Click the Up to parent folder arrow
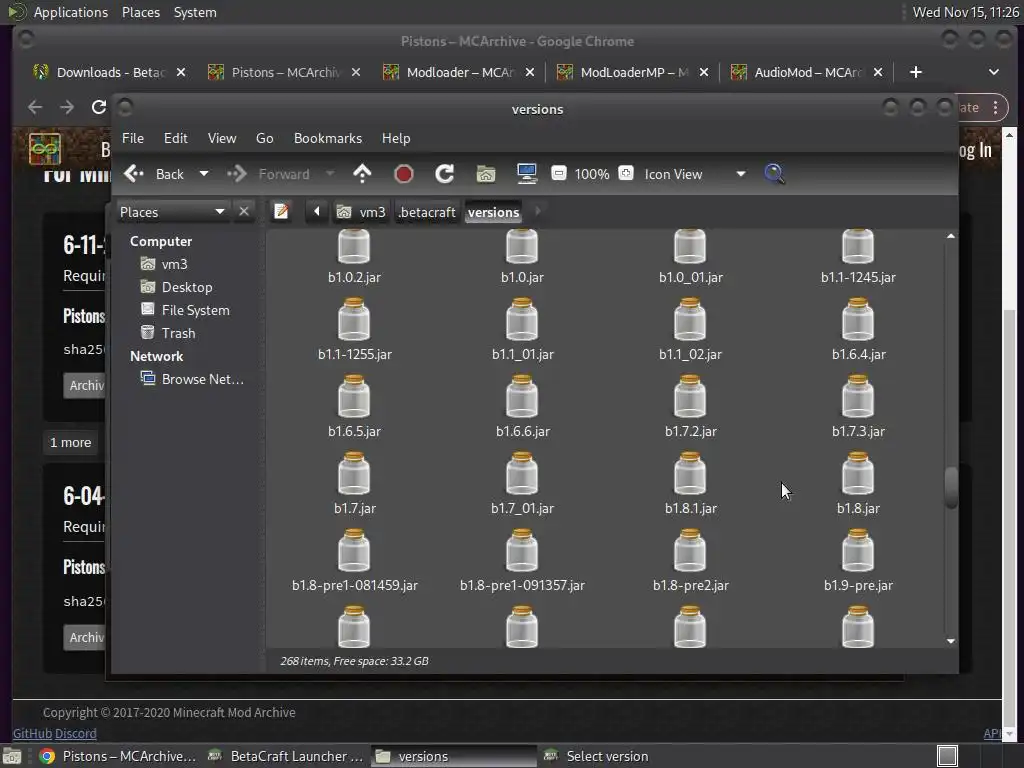The width and height of the screenshot is (1024, 768). (362, 174)
